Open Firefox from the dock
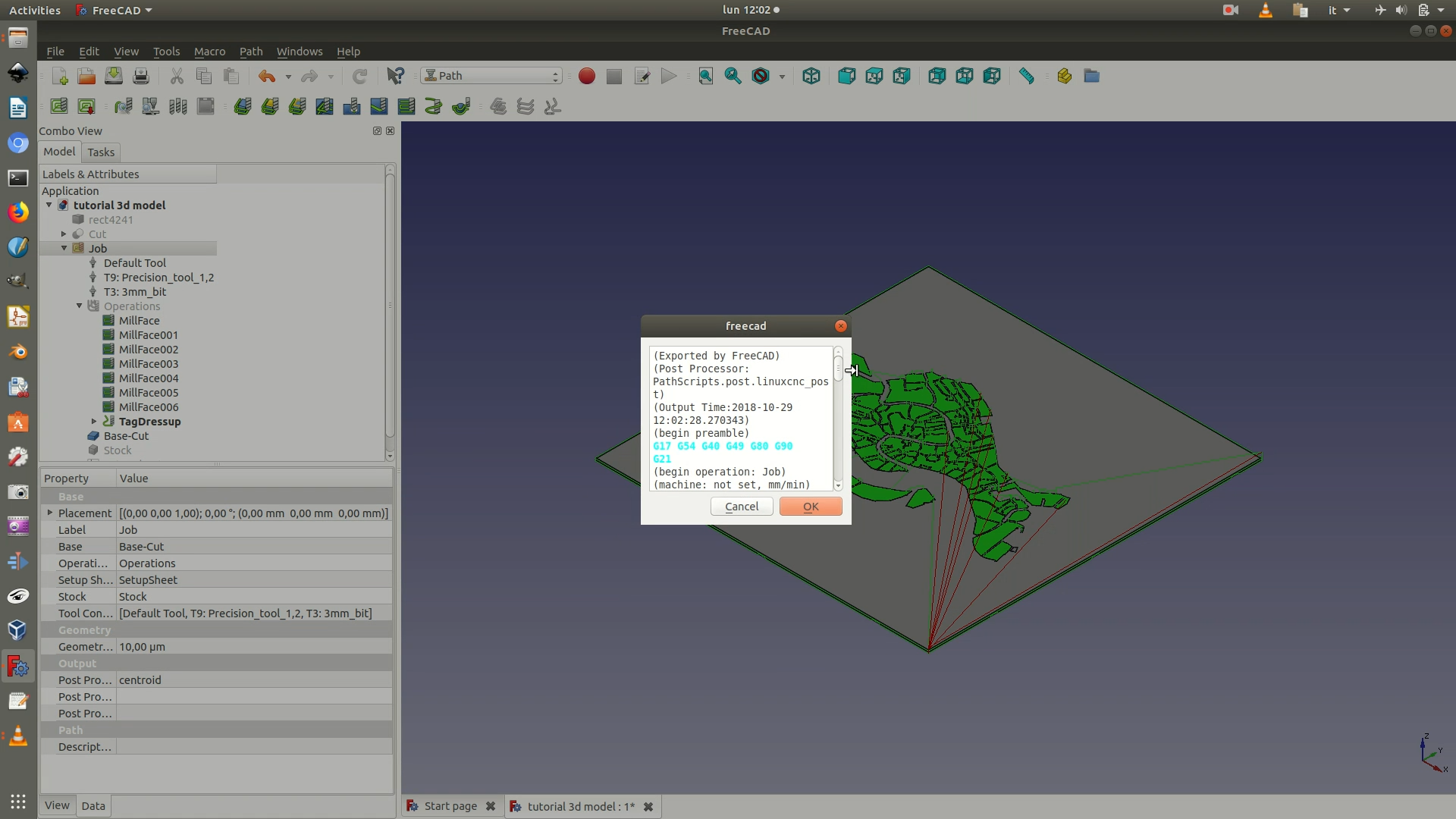1456x819 pixels. pyautogui.click(x=18, y=212)
